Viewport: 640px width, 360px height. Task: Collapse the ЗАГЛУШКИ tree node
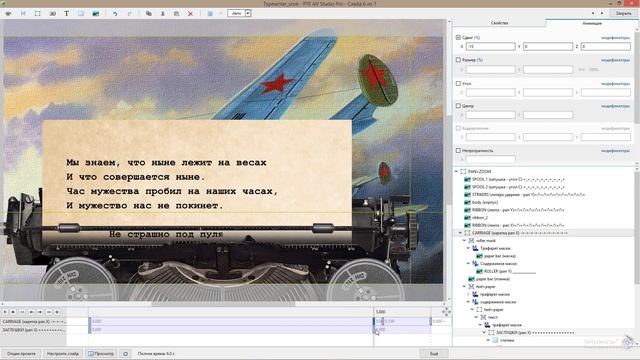[x=484, y=333]
